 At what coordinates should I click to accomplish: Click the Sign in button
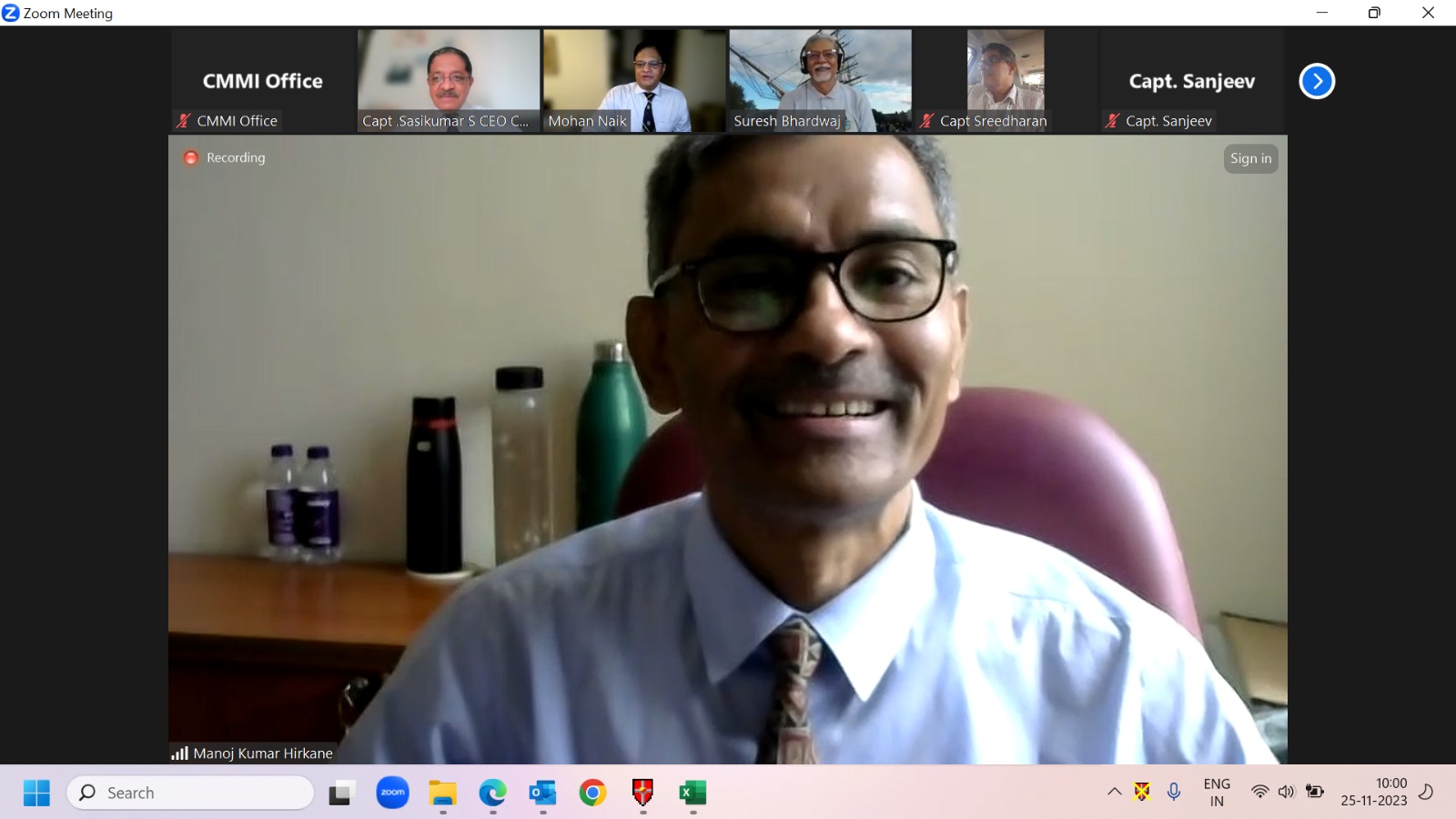tap(1250, 158)
